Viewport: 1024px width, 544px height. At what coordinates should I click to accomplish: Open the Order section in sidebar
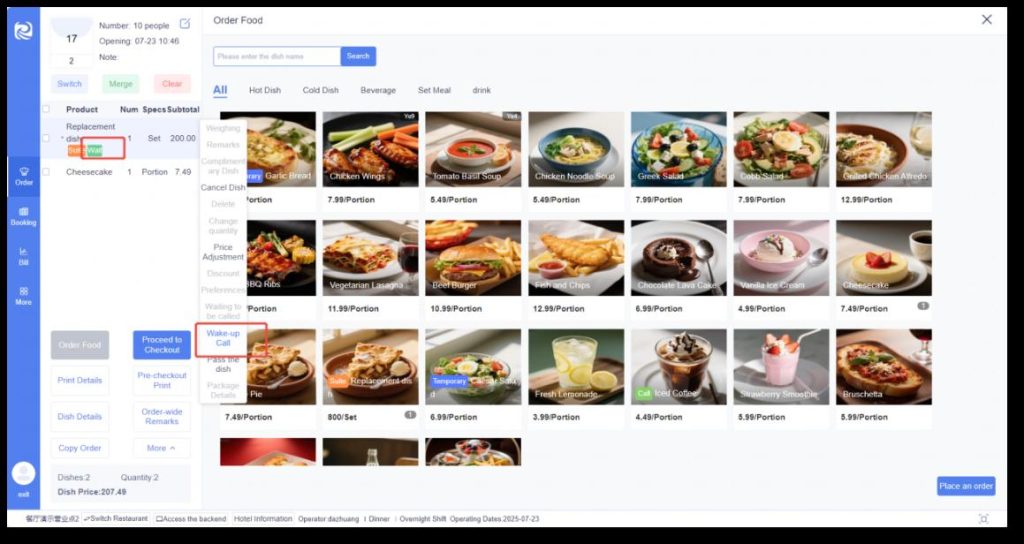coord(24,176)
